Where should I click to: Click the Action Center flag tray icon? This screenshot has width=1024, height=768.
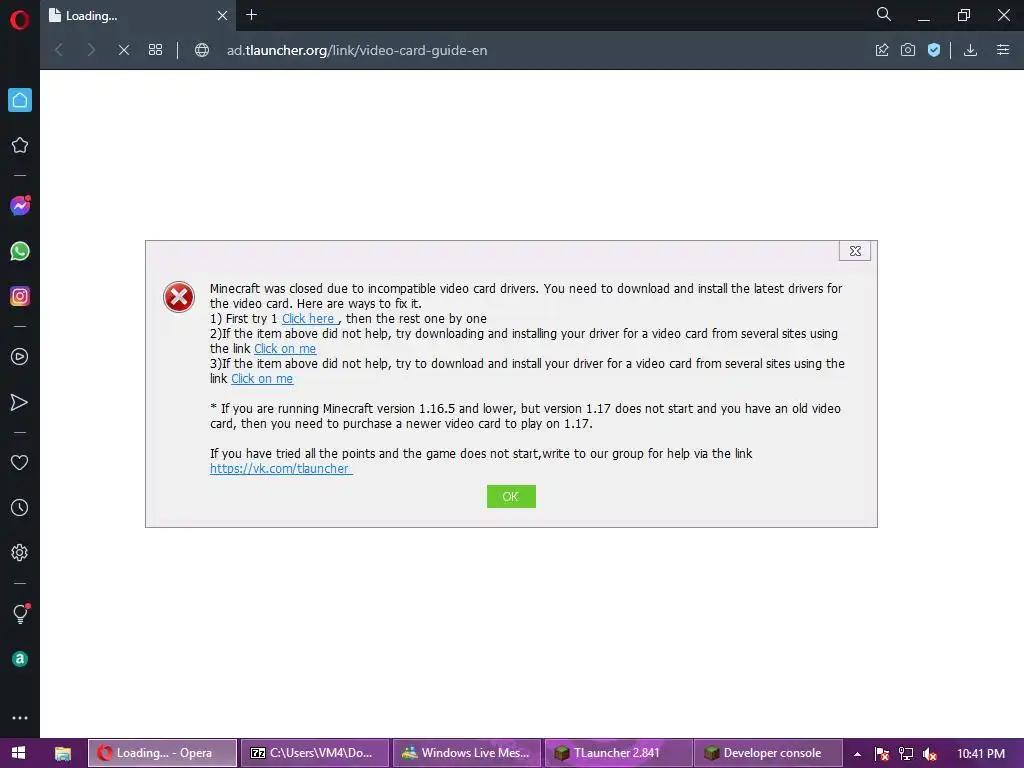pos(882,754)
